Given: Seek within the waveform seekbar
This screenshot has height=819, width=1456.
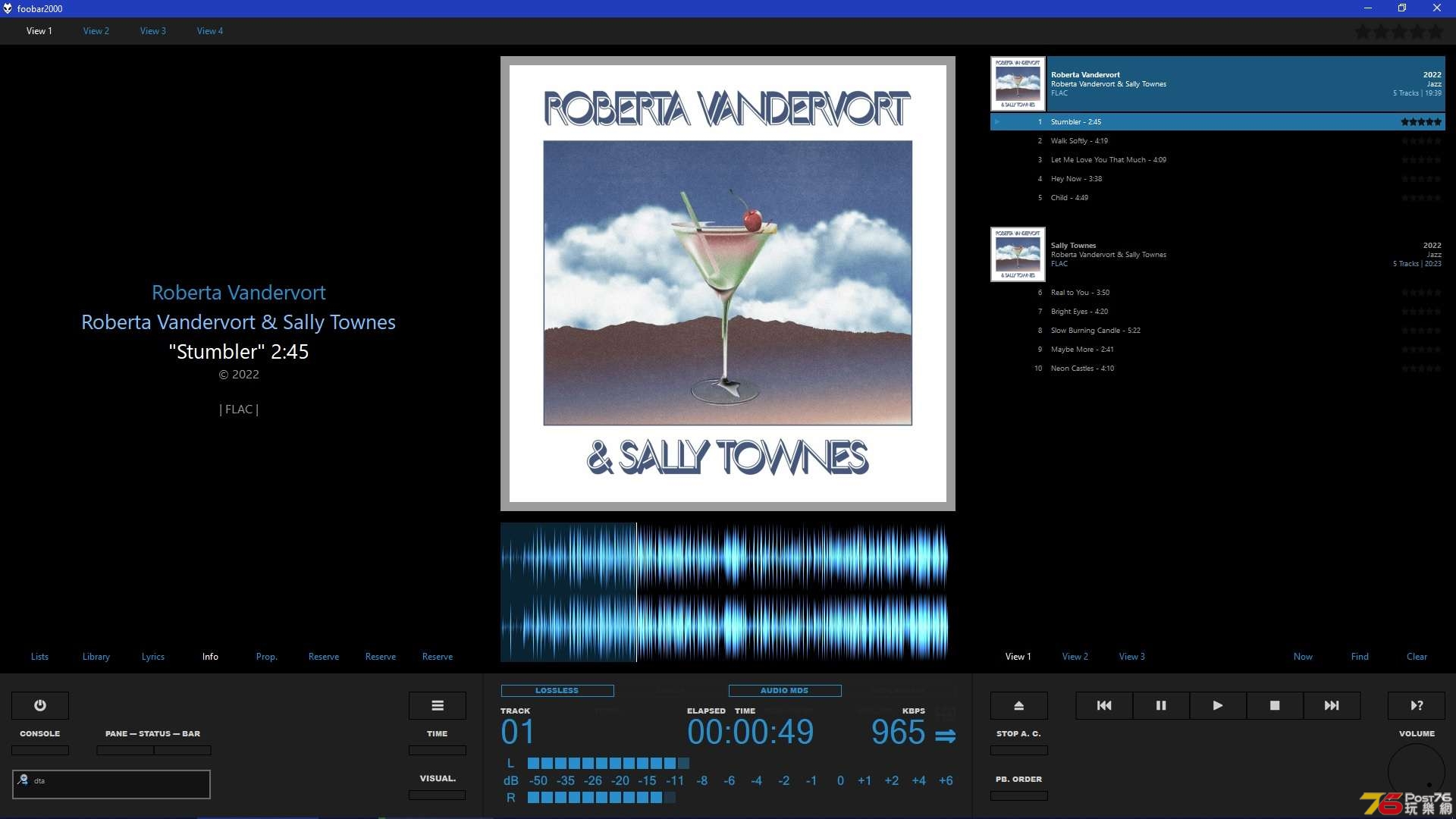Looking at the screenshot, I should 724,591.
